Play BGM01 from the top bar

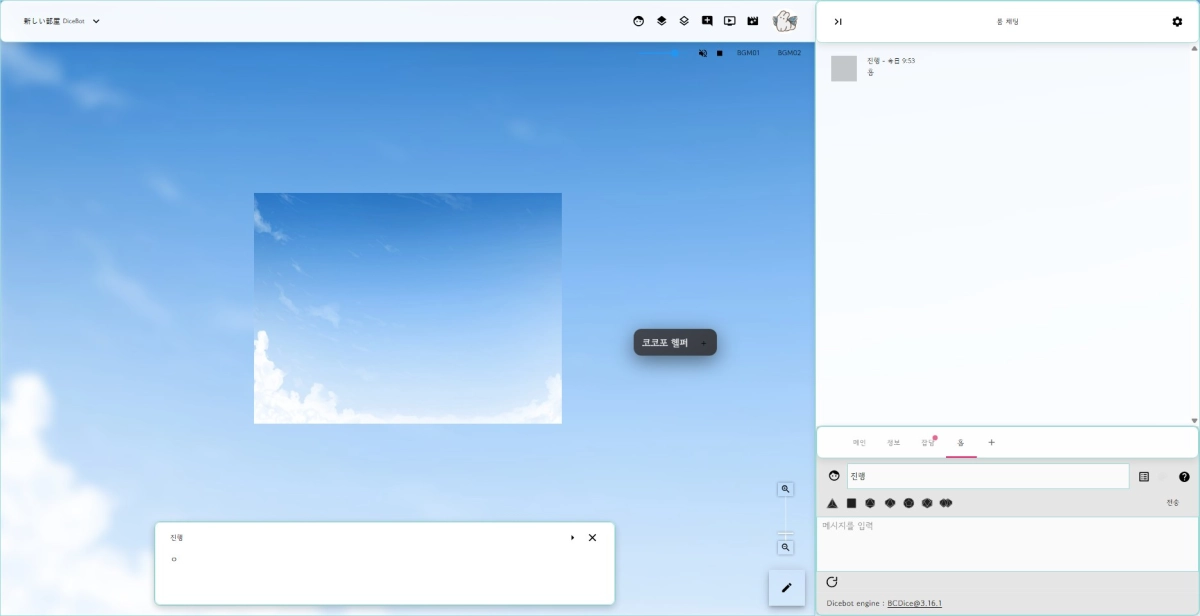click(747, 52)
